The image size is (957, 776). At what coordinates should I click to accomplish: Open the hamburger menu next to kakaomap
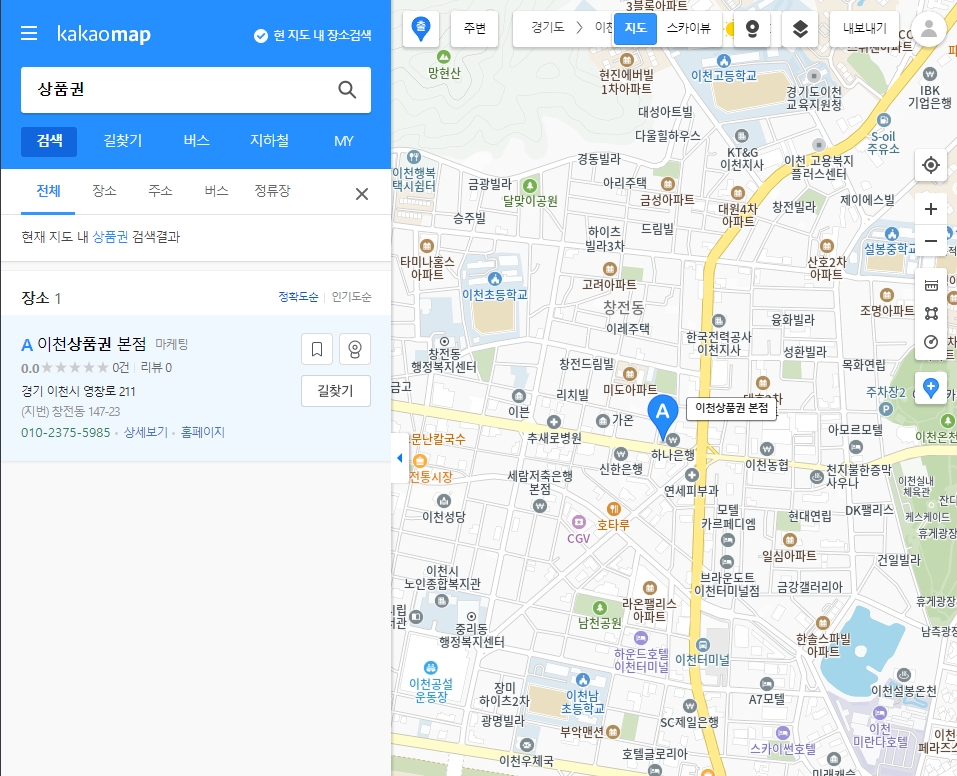(29, 33)
